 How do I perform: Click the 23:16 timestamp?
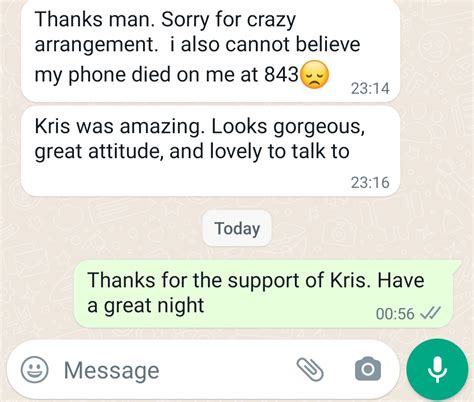[x=370, y=182]
